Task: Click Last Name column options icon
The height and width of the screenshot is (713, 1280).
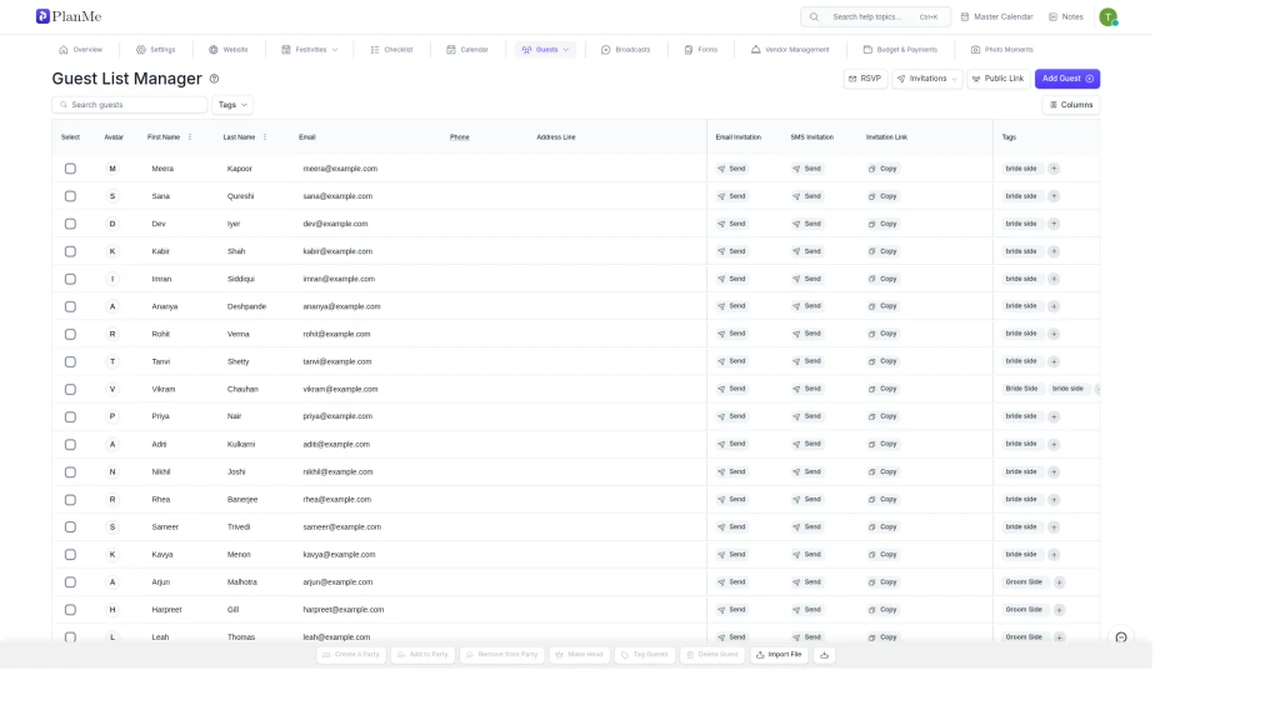Action: pyautogui.click(x=265, y=137)
